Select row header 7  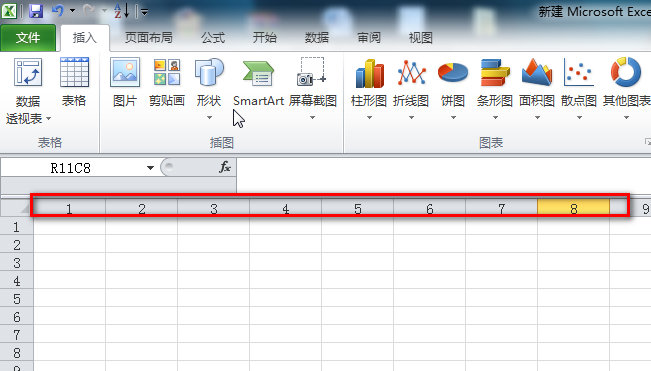[x=17, y=334]
